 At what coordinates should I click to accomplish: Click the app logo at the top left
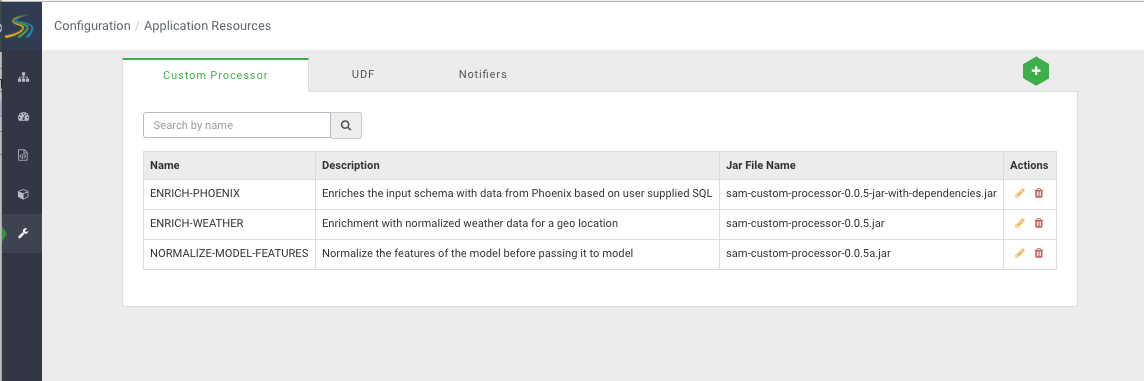(x=20, y=26)
